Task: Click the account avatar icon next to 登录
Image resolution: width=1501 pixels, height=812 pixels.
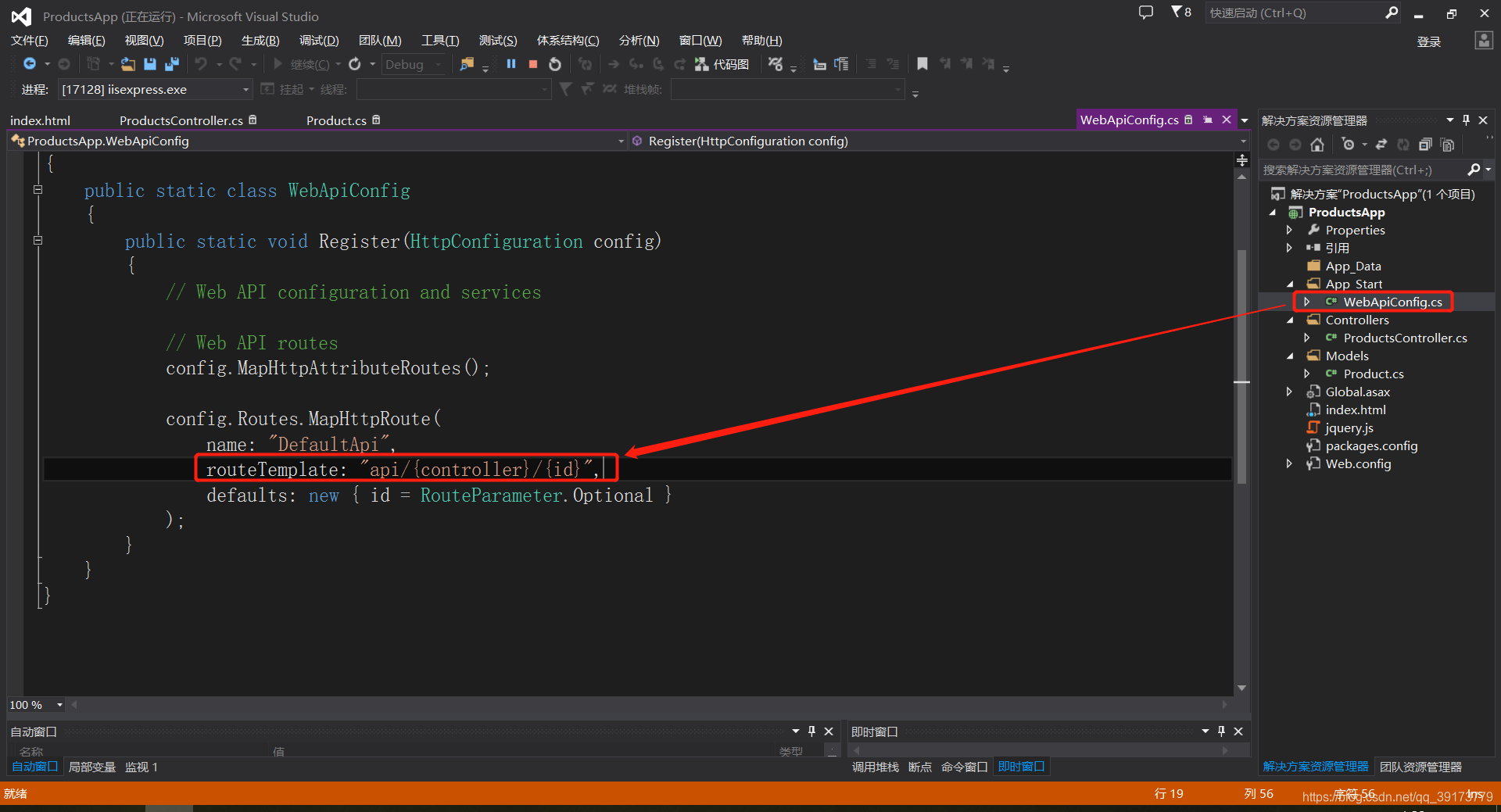Action: point(1484,41)
